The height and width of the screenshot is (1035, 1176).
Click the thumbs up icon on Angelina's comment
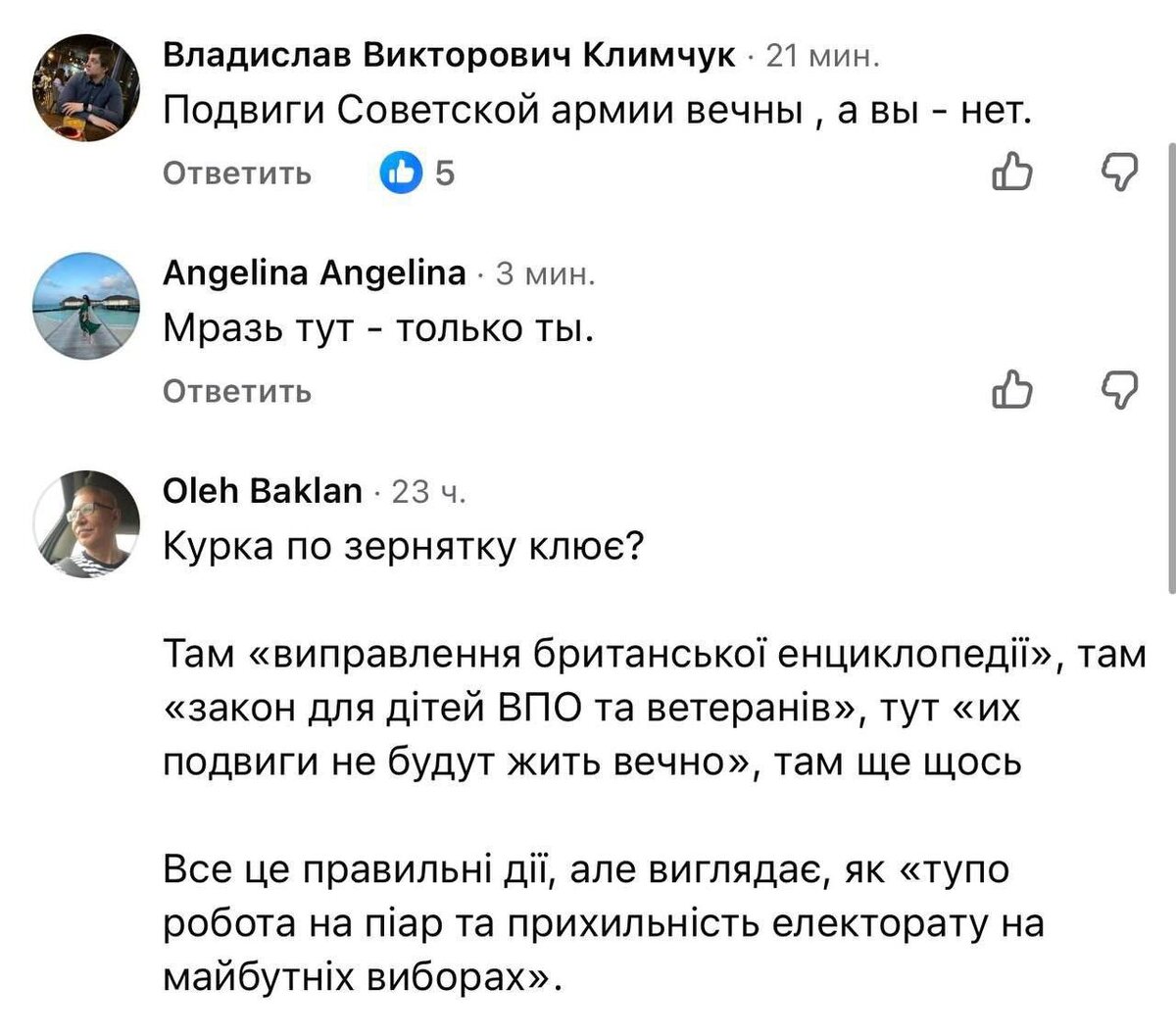(1012, 391)
